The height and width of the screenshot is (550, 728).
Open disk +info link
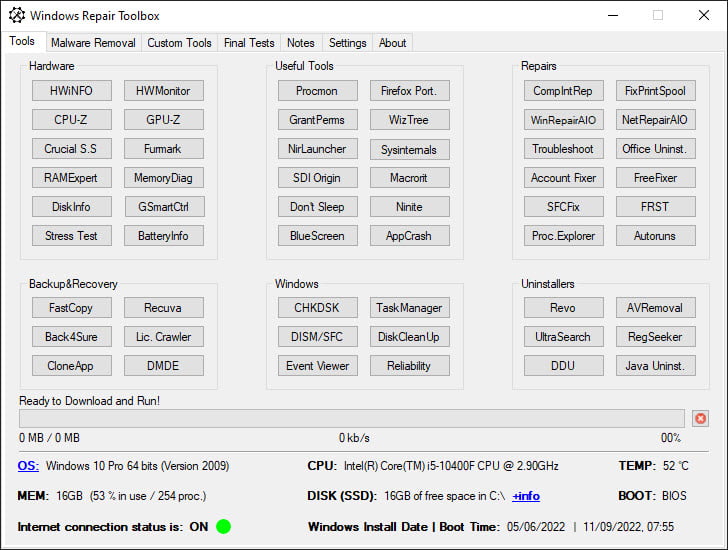[x=526, y=496]
